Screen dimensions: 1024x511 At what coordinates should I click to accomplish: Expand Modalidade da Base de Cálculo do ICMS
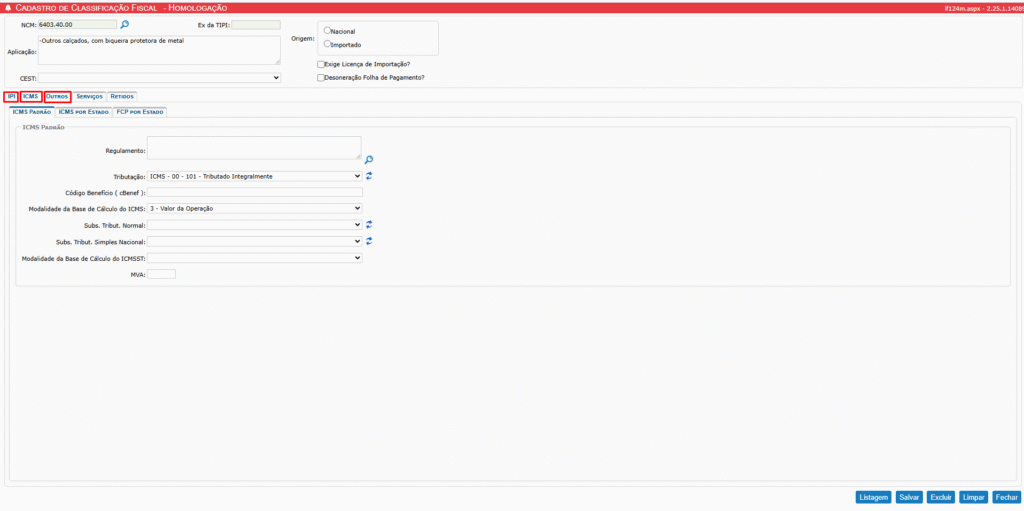pyautogui.click(x=254, y=208)
